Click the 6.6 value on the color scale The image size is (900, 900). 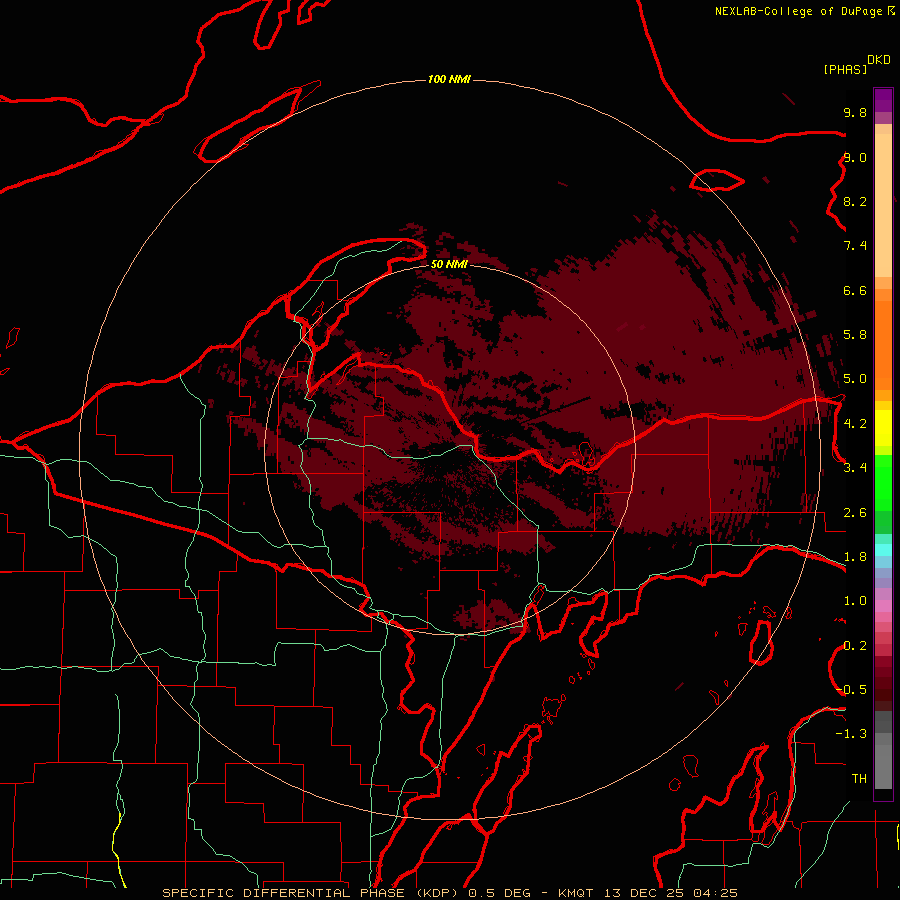(x=855, y=290)
